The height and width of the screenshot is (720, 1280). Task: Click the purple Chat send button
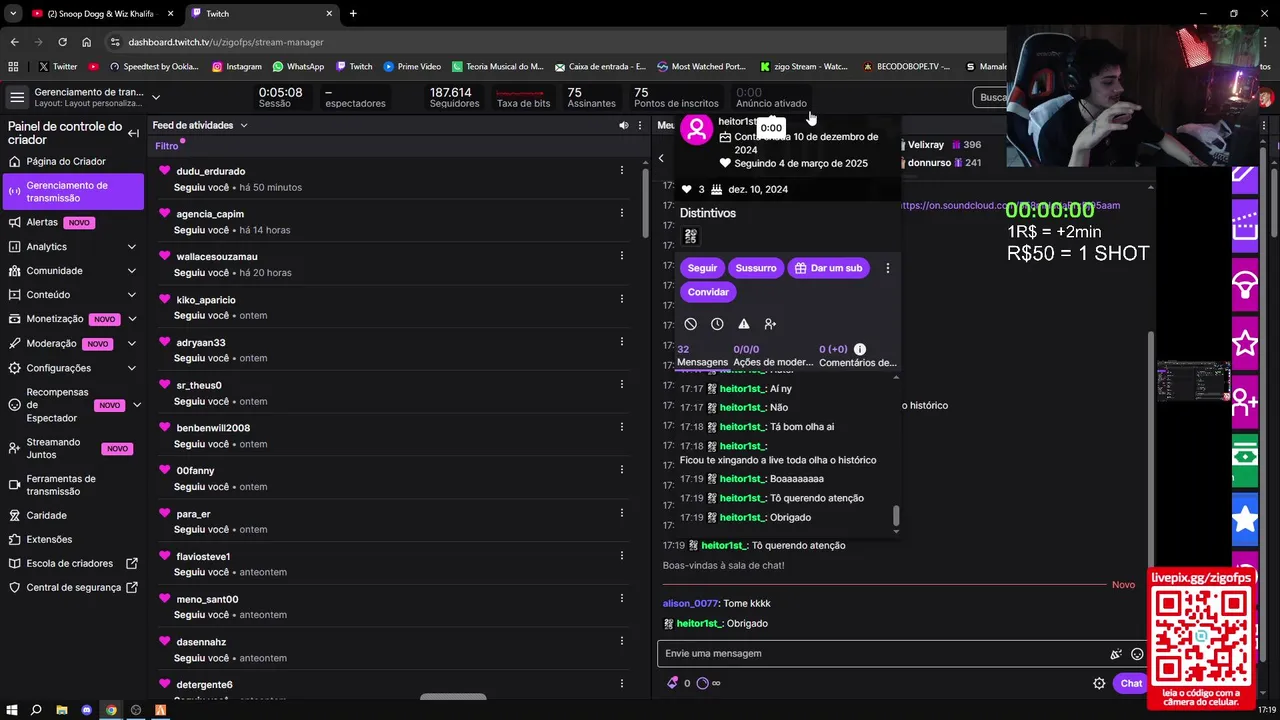(1131, 683)
